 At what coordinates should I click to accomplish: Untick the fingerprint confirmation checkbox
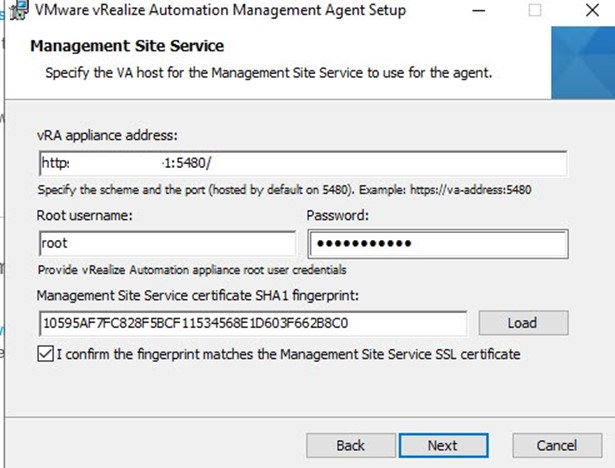[45, 354]
